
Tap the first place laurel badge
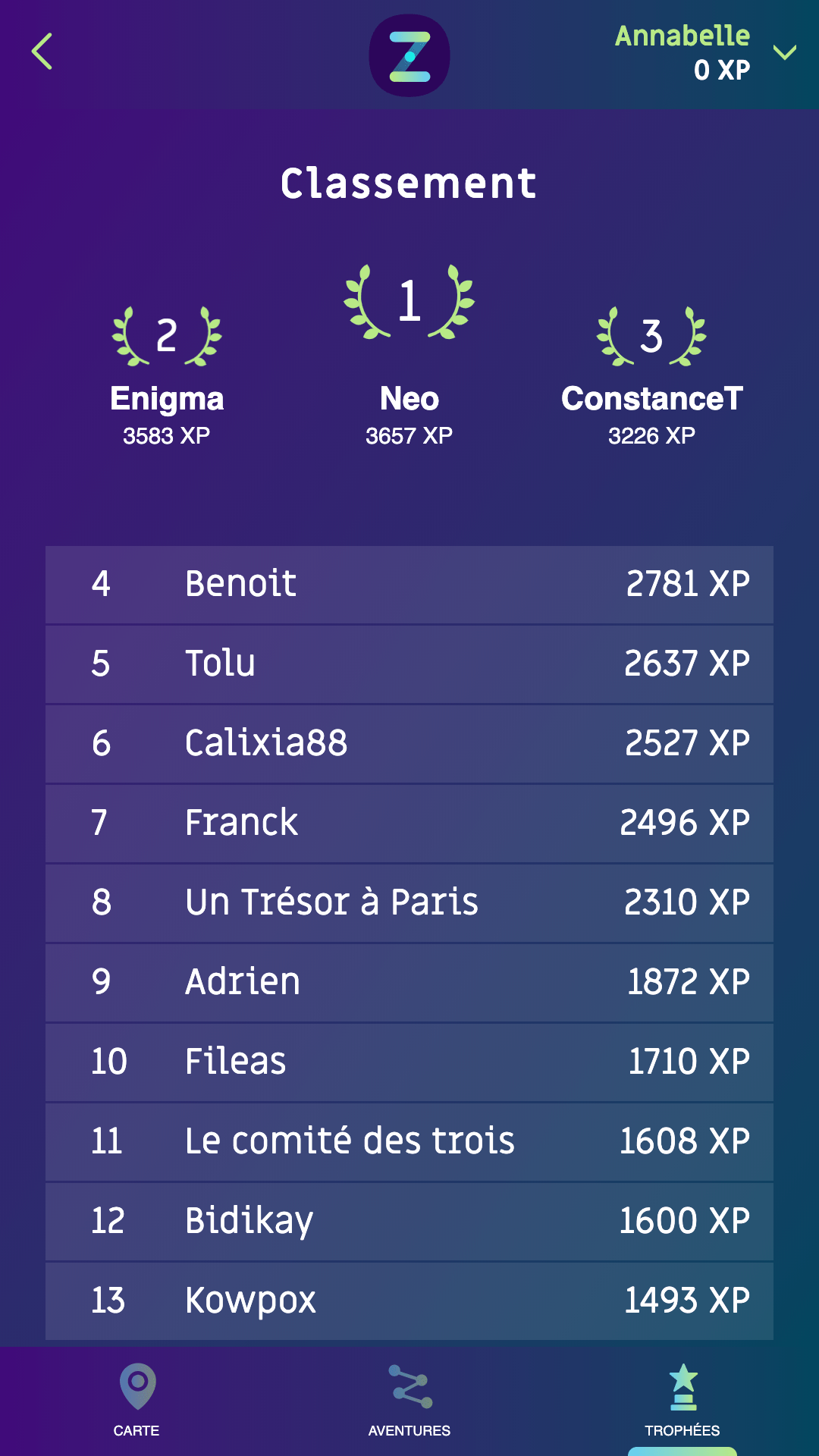click(x=409, y=301)
